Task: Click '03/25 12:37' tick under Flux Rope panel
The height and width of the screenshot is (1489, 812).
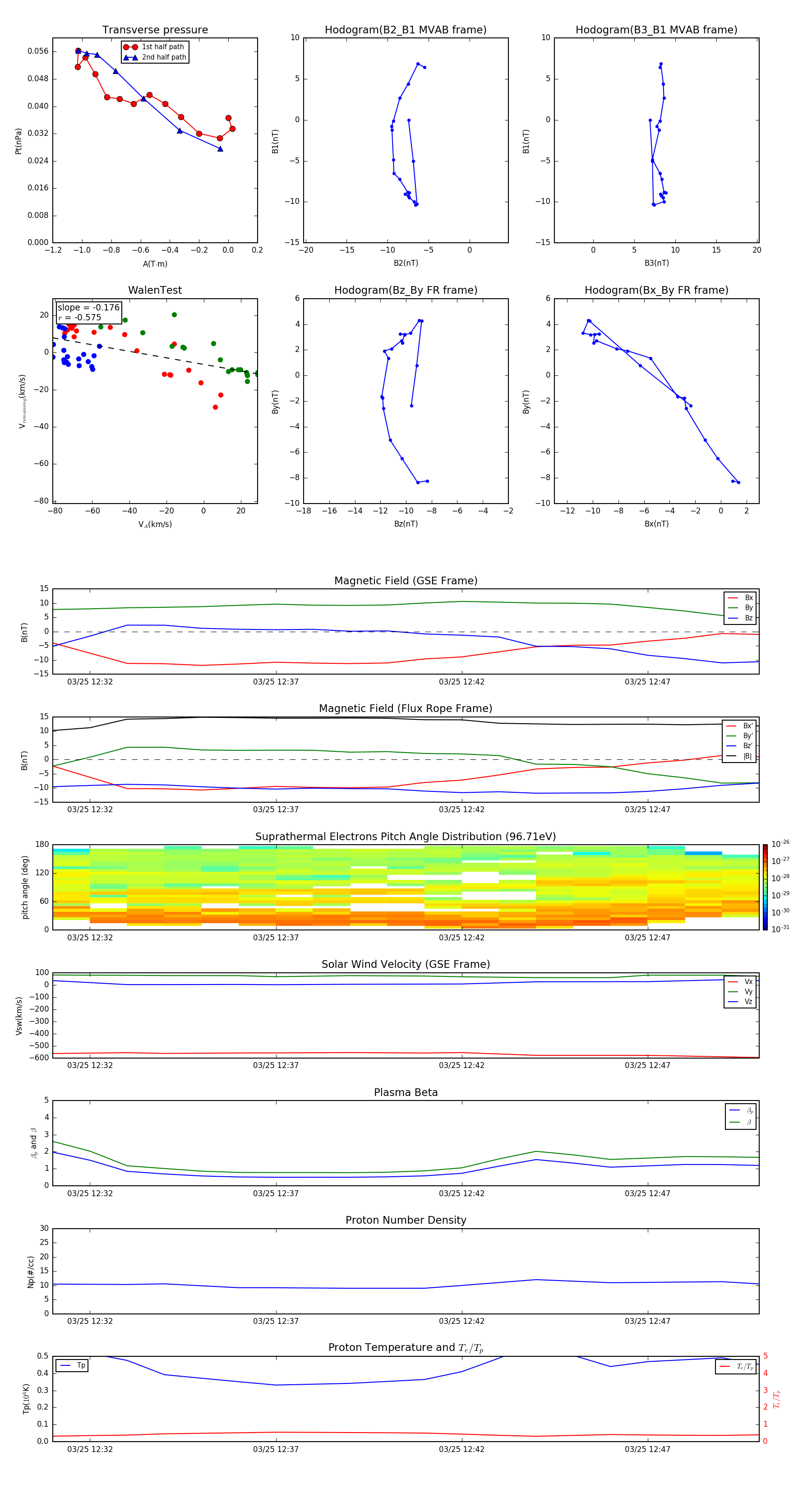Action: [x=276, y=810]
